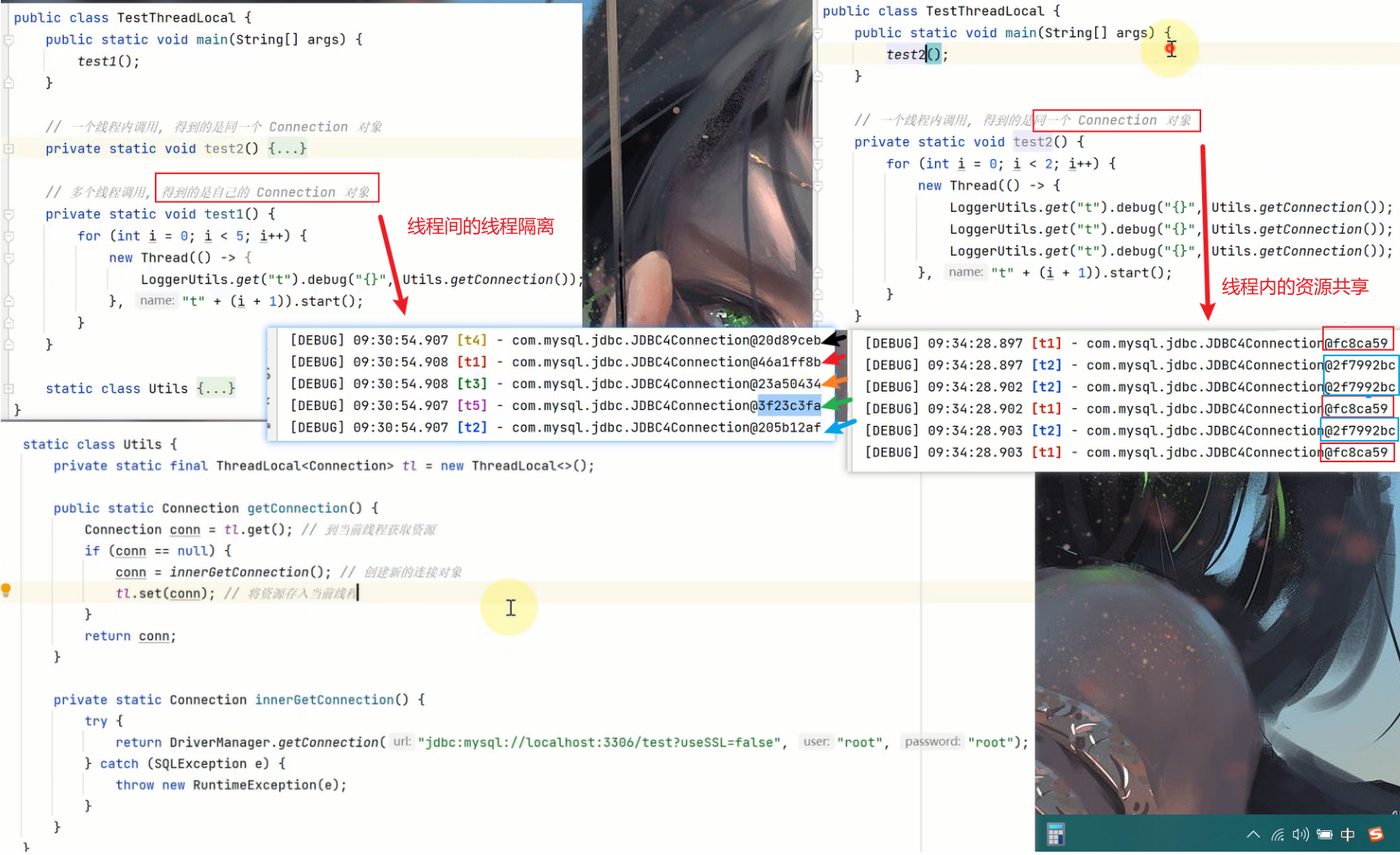The image size is (1400, 855).
Task: Collapse the for loop with i < 2
Action: point(818,164)
